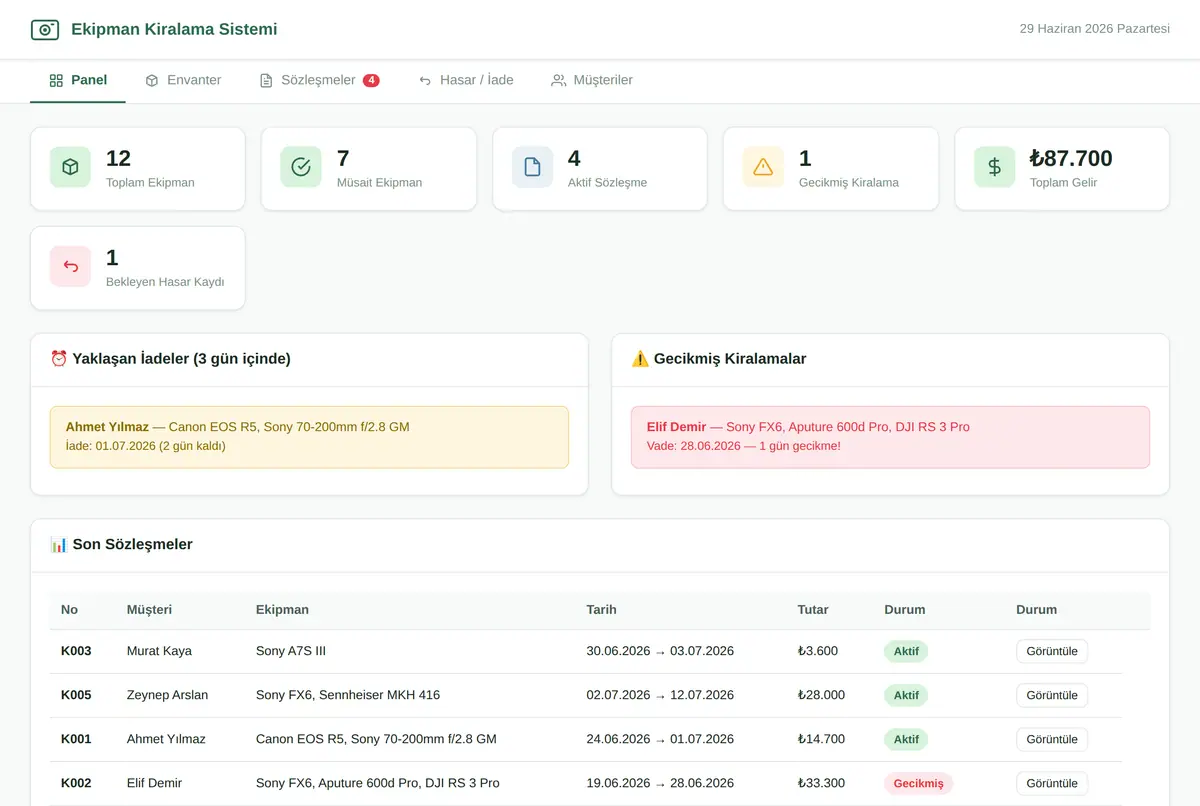Viewport: 1200px width, 806px height.
Task: Click the alarm clock icon beside Yaklaşan İadeler
Action: (x=59, y=359)
